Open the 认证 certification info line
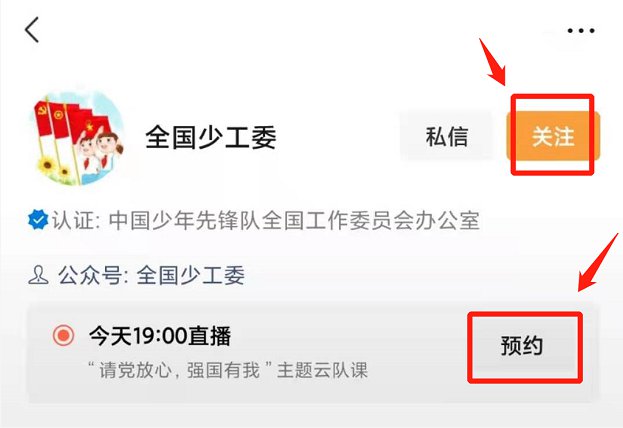The width and height of the screenshot is (623, 428). pos(254,220)
